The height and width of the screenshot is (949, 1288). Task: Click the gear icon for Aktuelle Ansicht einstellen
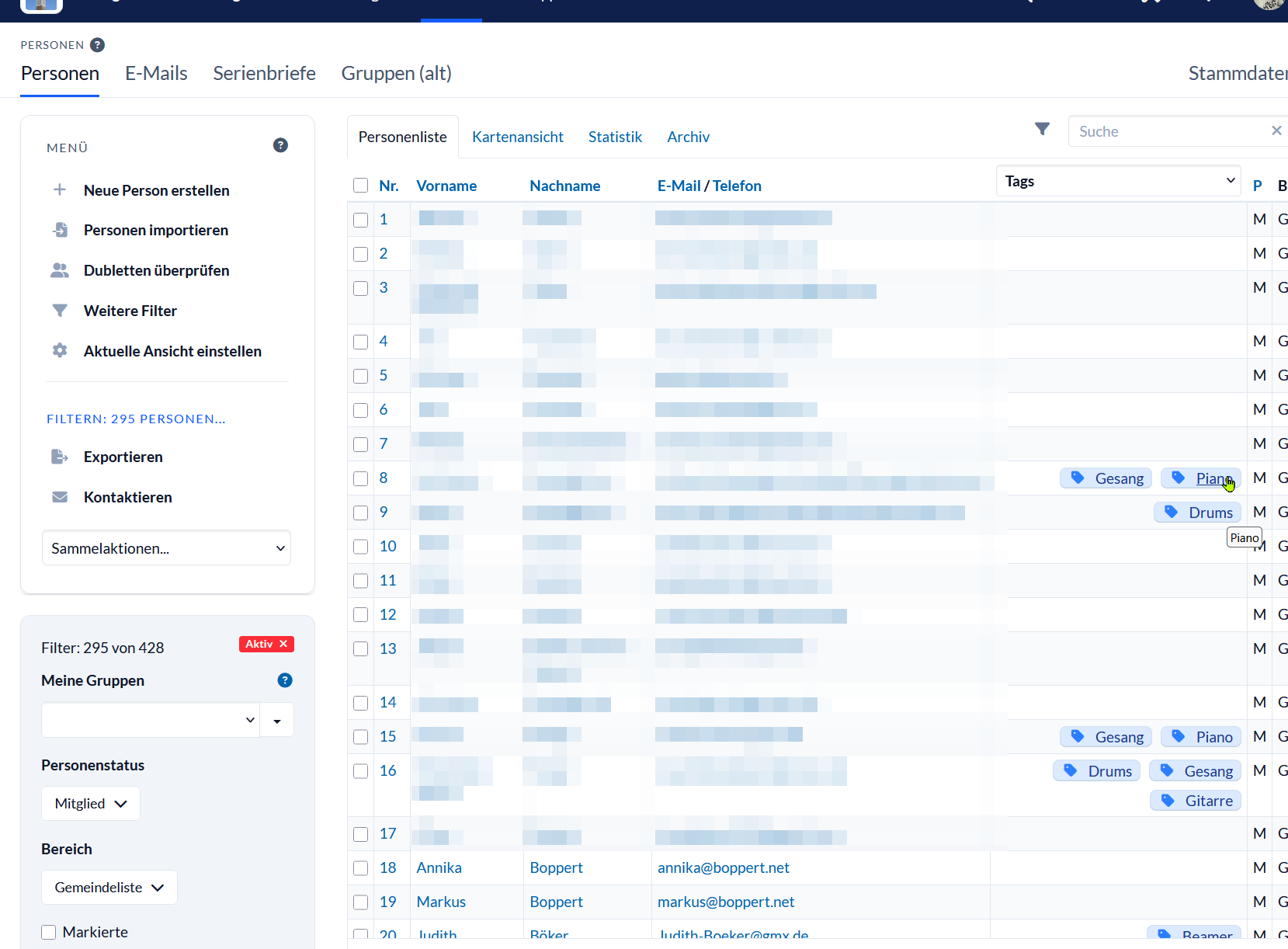60,351
